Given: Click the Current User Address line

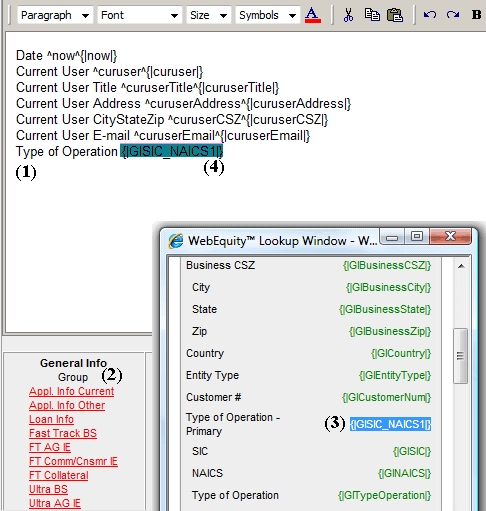Looking at the screenshot, I should click(x=184, y=104).
